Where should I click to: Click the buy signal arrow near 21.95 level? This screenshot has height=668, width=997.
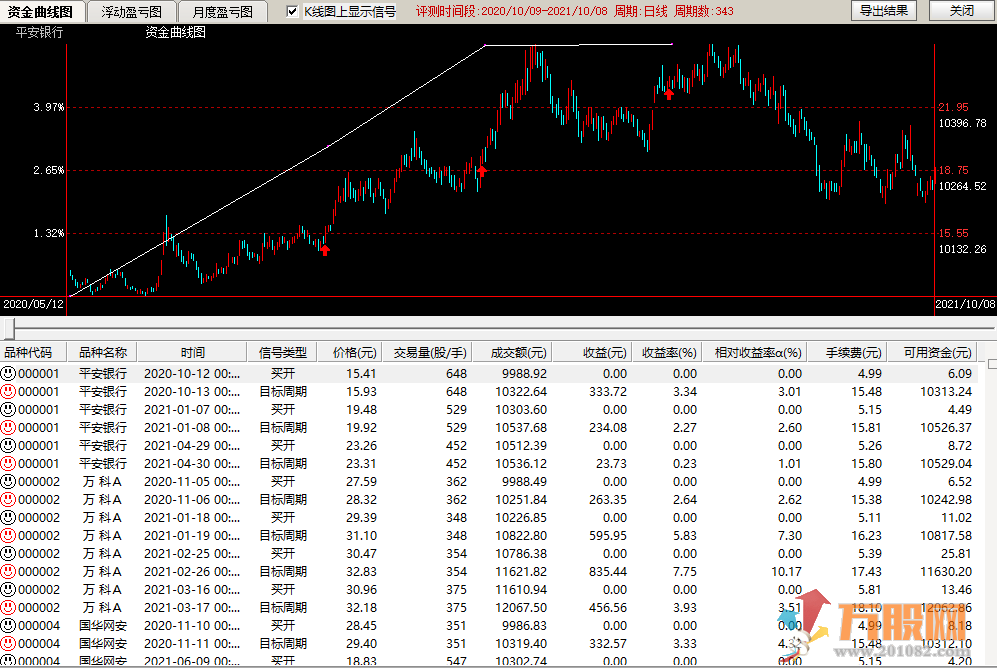pos(669,94)
